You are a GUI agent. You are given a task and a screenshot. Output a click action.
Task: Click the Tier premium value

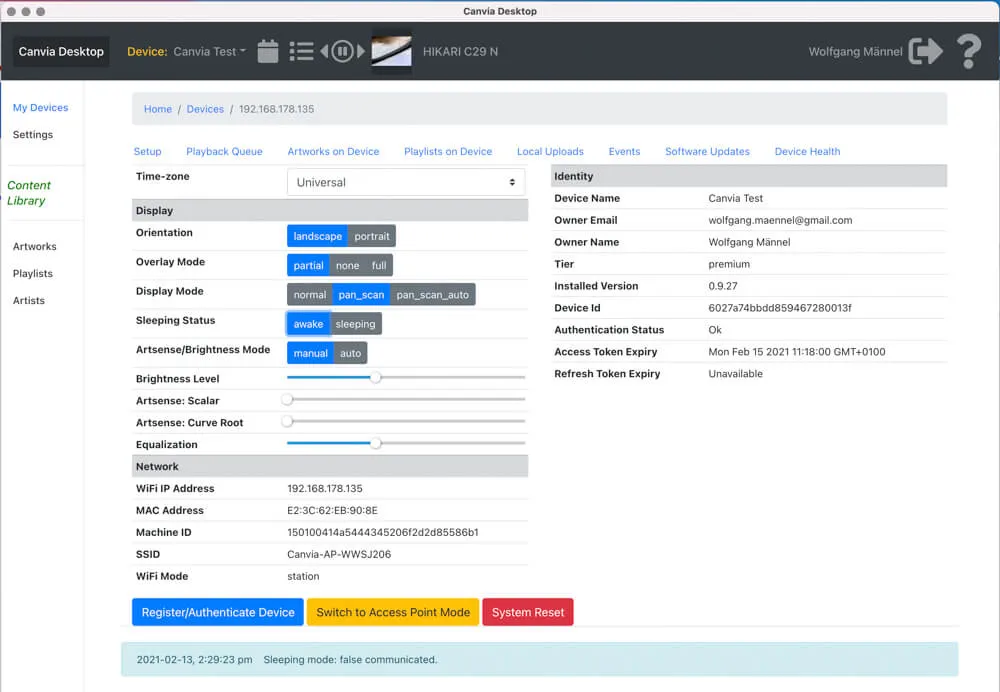(x=729, y=264)
